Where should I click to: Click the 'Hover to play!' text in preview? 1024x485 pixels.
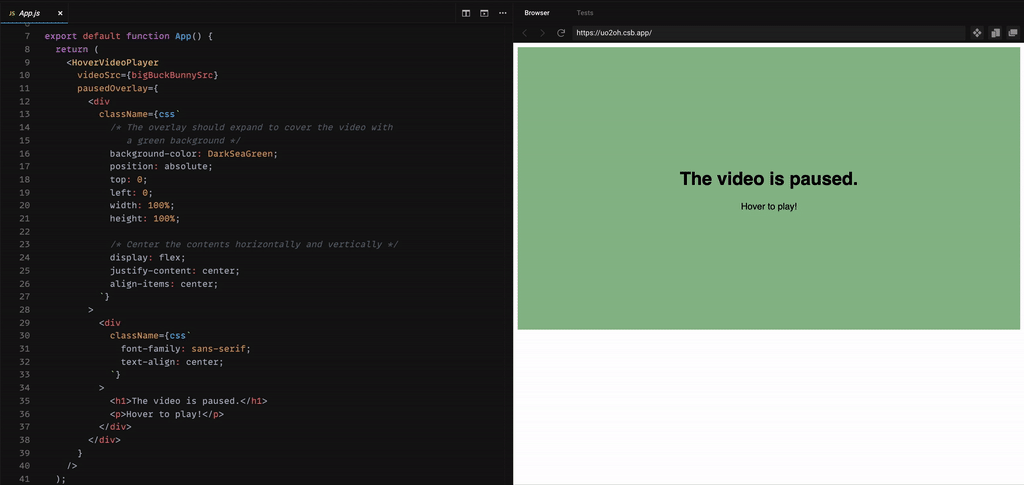[769, 206]
